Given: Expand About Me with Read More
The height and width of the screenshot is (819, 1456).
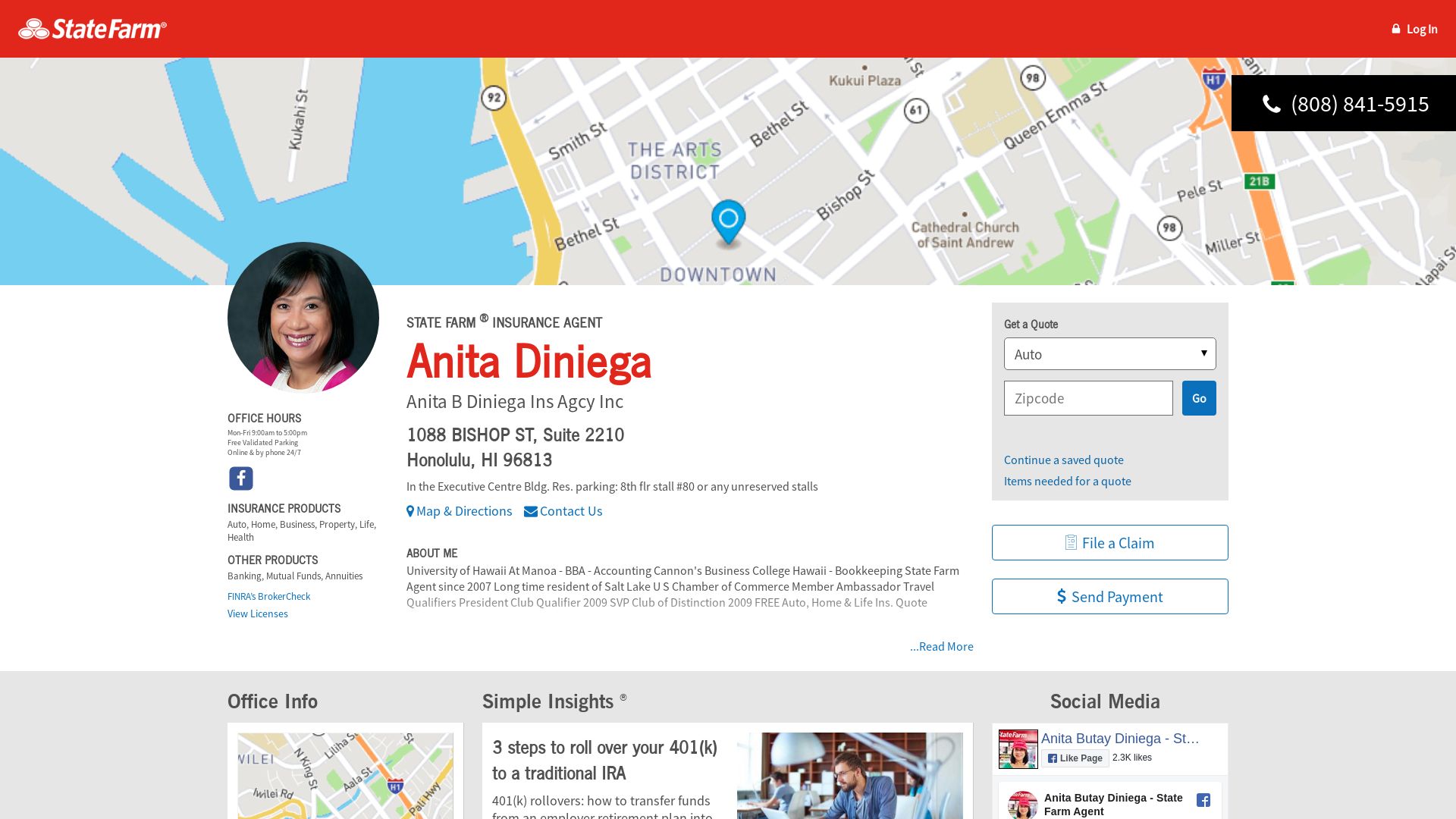Looking at the screenshot, I should (941, 646).
